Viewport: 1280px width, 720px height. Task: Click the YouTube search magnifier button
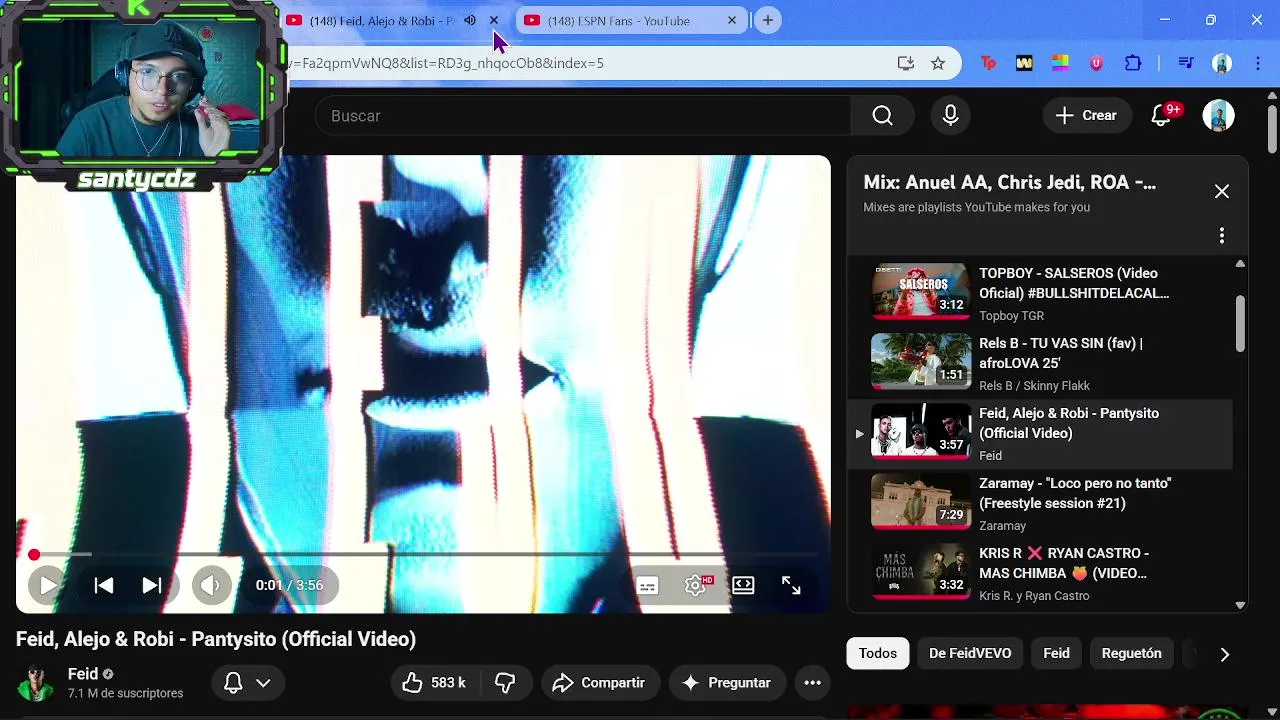click(882, 116)
